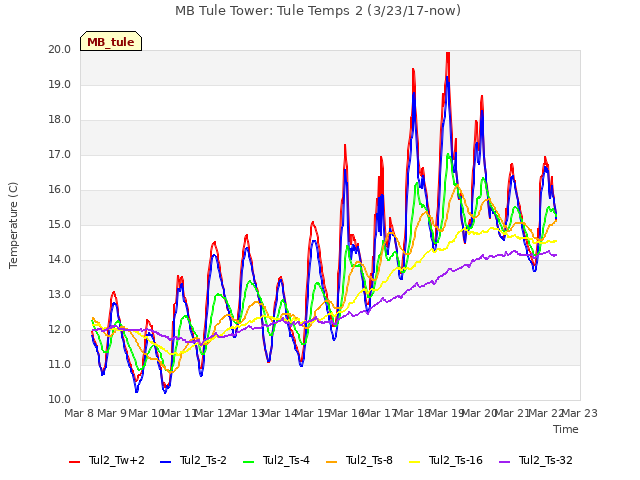Select the Tul2_Ts-2 legend entry
The width and height of the screenshot is (640, 480).
(193, 460)
